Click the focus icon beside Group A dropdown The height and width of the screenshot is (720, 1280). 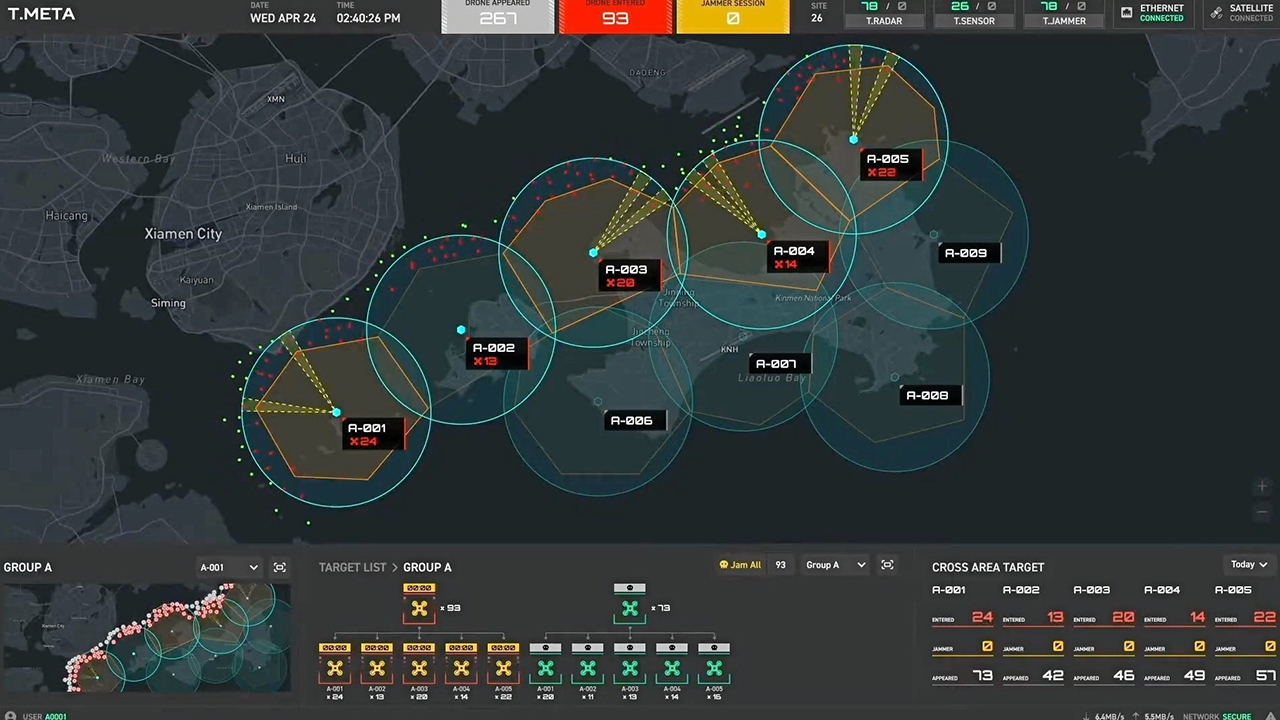click(x=887, y=565)
